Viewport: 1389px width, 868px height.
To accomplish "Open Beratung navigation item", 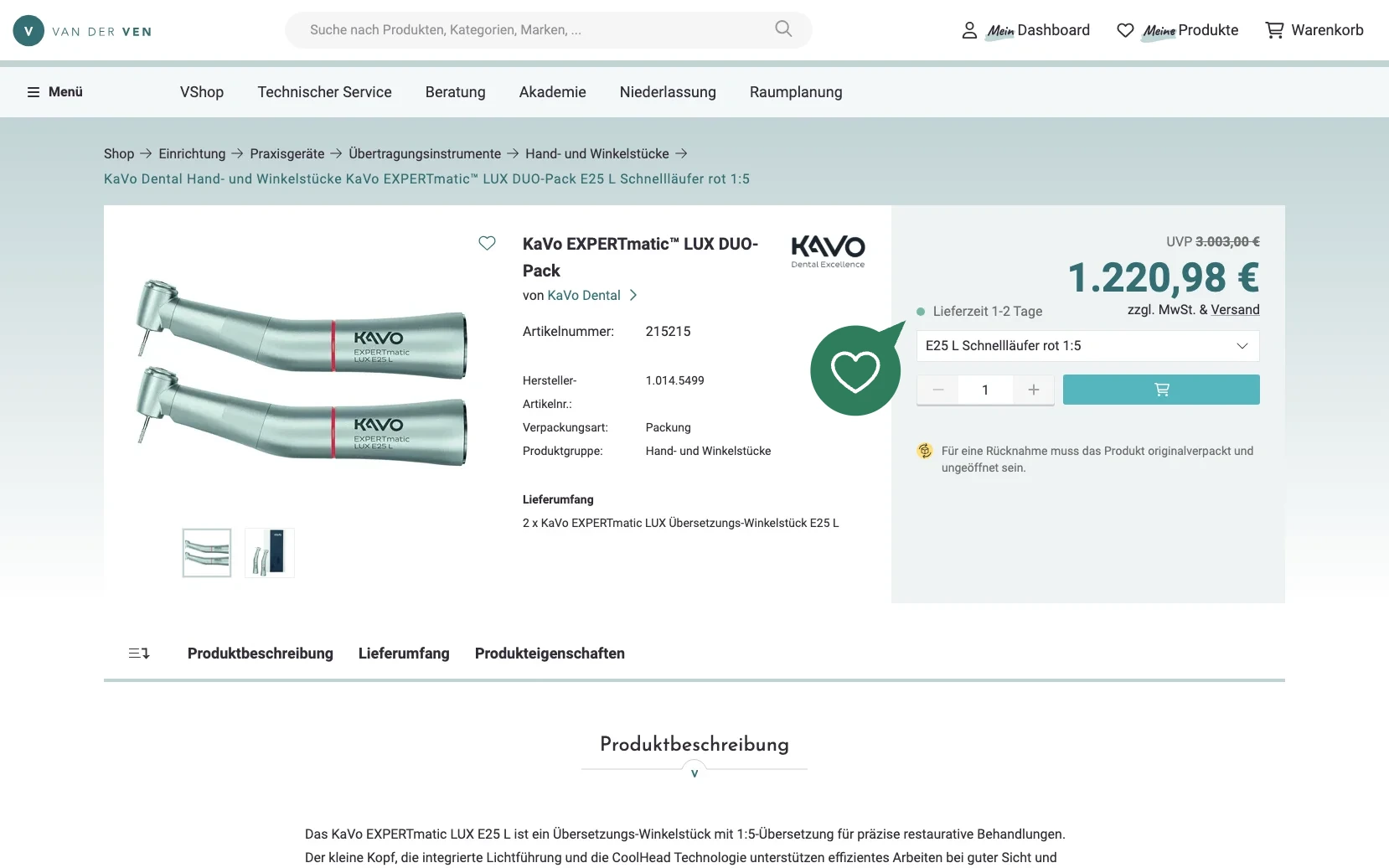I will pyautogui.click(x=456, y=92).
